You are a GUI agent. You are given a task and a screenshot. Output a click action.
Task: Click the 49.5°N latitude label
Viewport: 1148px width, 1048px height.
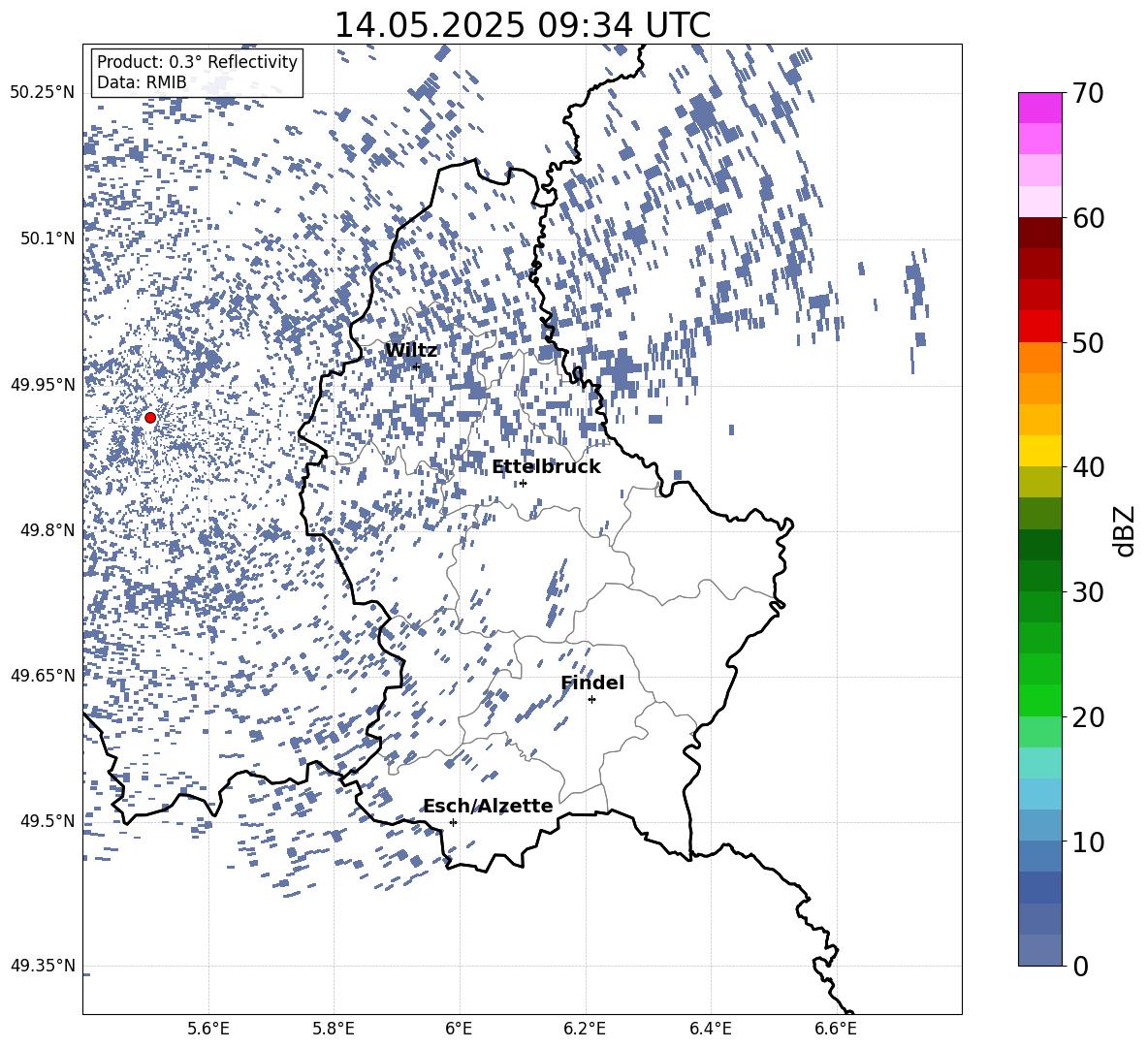(x=48, y=821)
